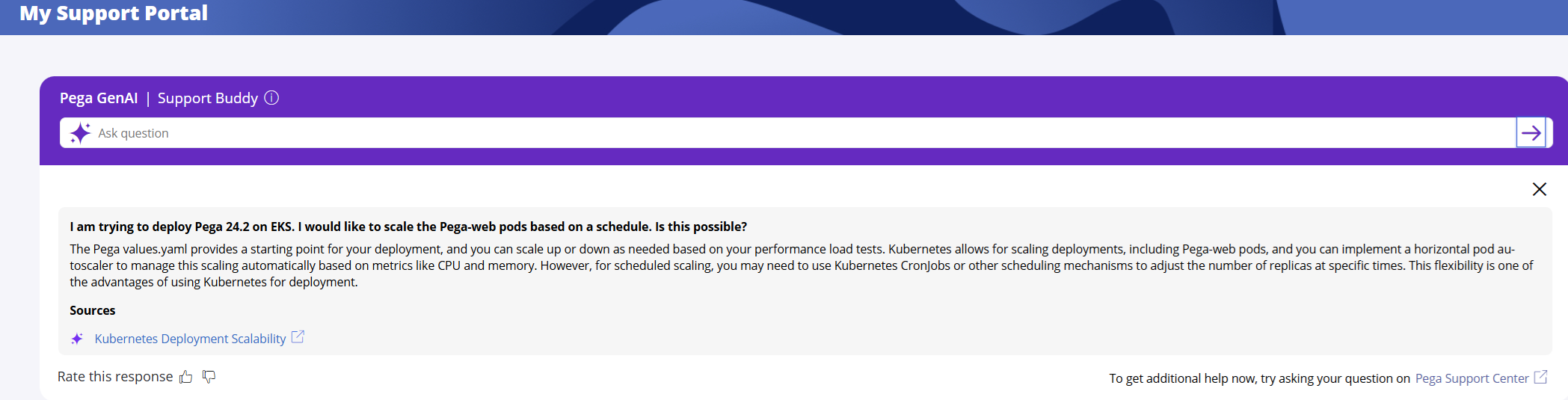Click the sparkle icon in the Ask question box
The width and height of the screenshot is (1568, 400).
[x=80, y=133]
